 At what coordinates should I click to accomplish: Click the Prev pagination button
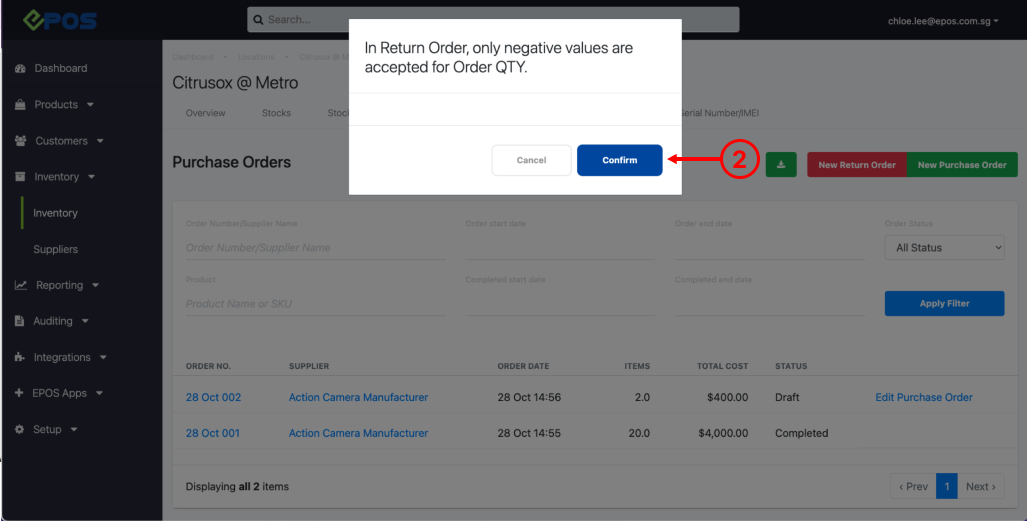913,486
